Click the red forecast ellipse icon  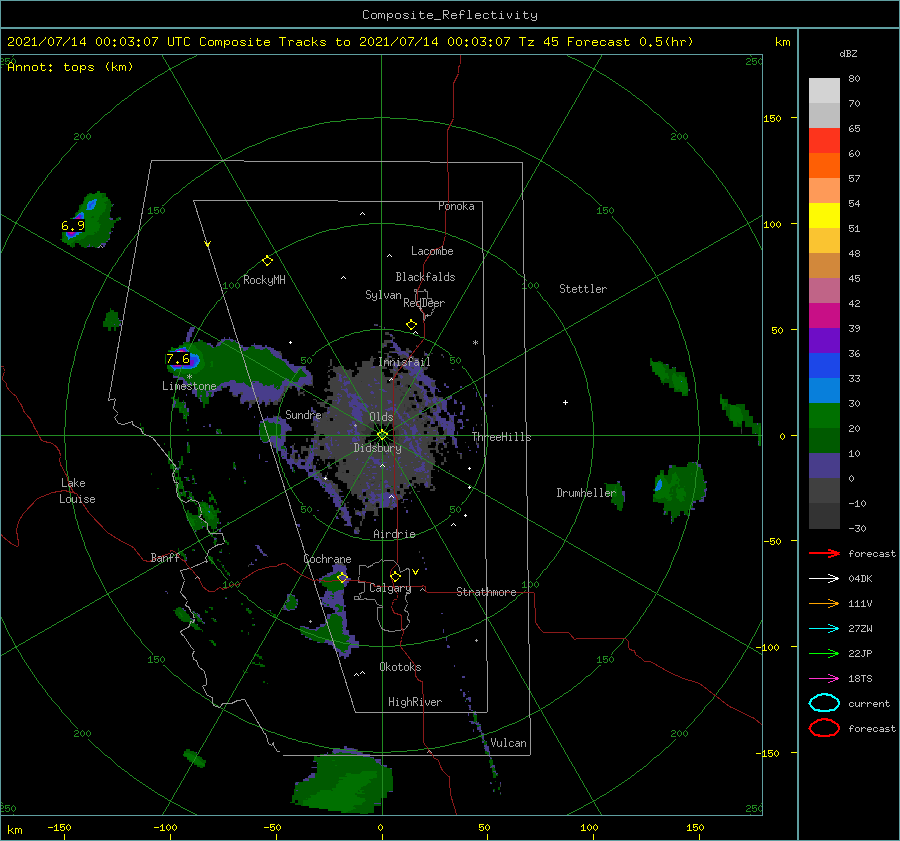click(824, 728)
